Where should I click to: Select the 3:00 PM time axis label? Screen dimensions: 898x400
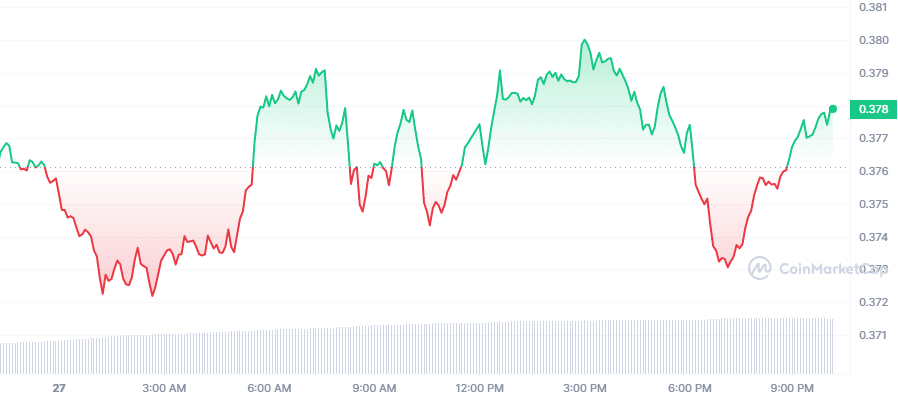click(585, 388)
